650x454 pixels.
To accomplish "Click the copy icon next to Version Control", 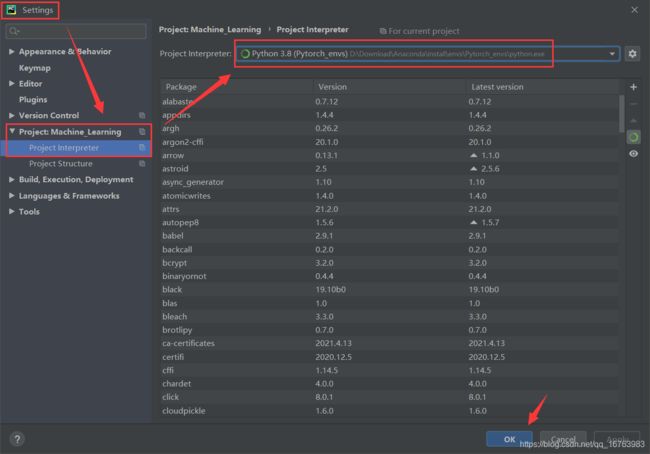I will click(x=142, y=115).
